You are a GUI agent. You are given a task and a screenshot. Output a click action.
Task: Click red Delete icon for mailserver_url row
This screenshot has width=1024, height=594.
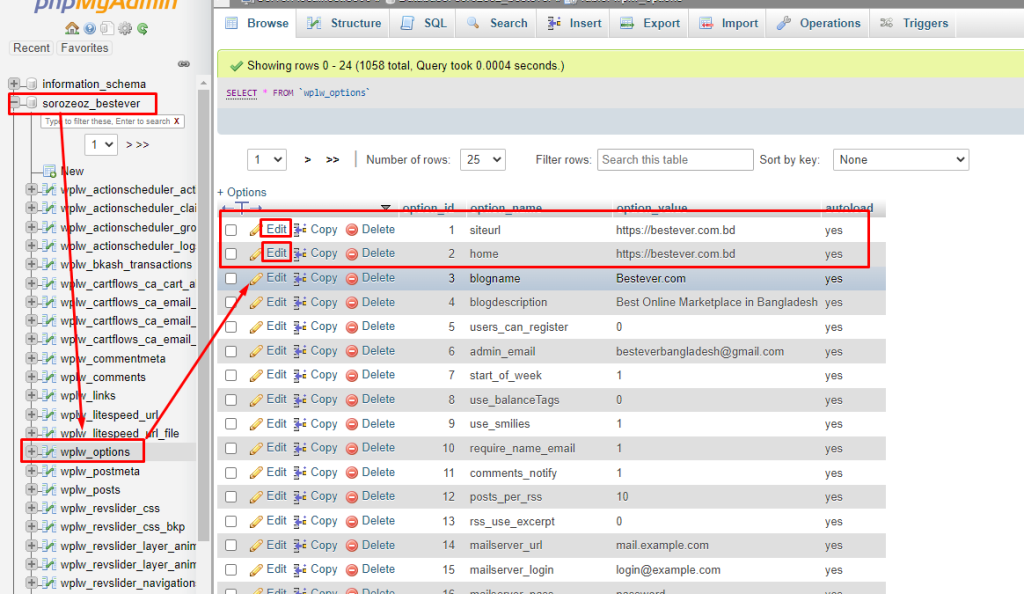[x=351, y=546]
